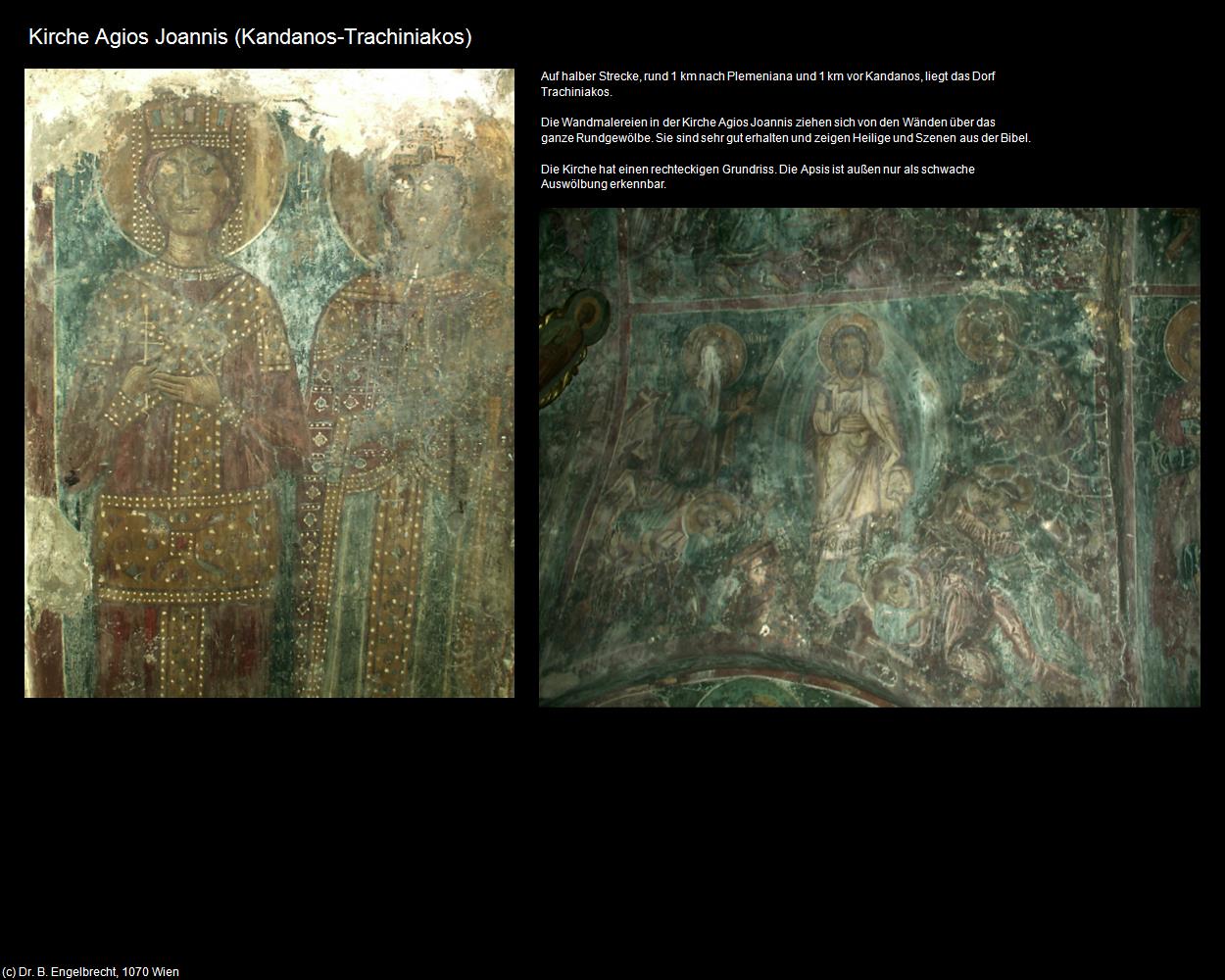Click the paragraph starting 'Die Kirche hat einen rechteckigen'
This screenshot has width=1225, height=980.
tap(758, 176)
